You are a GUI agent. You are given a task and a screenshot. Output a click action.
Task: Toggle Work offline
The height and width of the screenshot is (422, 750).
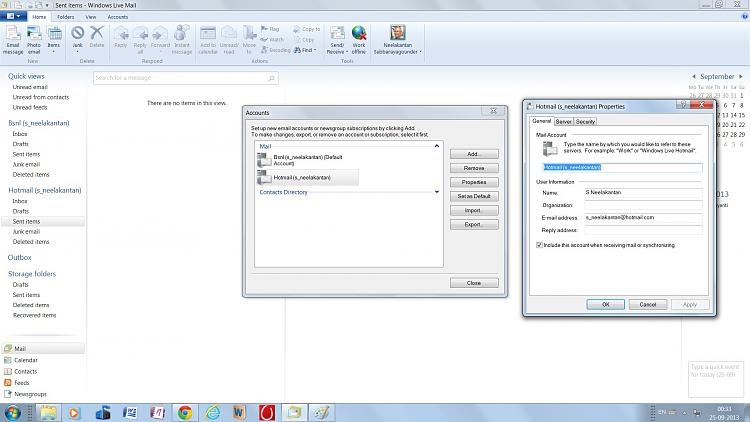click(359, 40)
